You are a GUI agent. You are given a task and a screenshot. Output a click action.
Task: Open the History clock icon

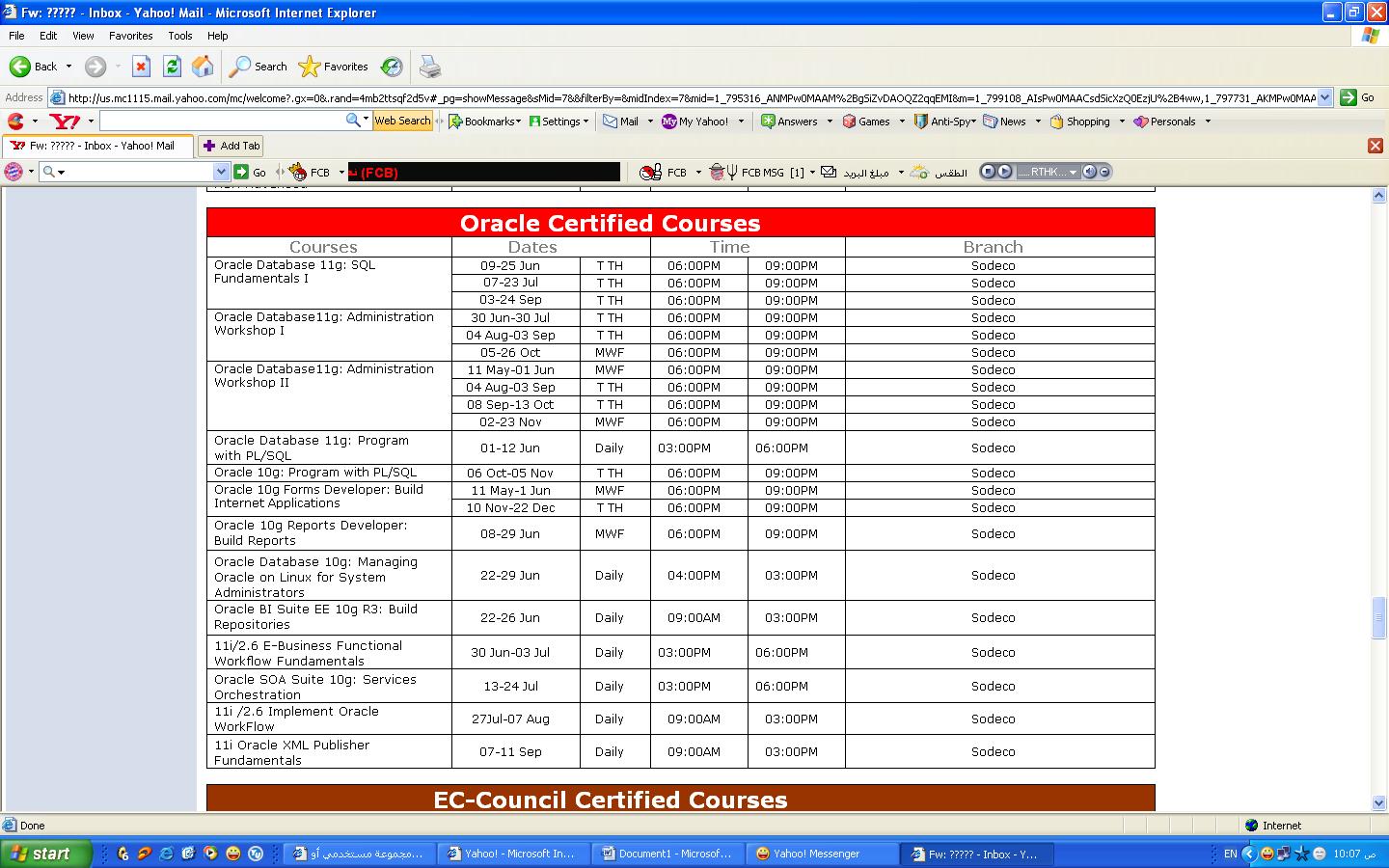[392, 67]
